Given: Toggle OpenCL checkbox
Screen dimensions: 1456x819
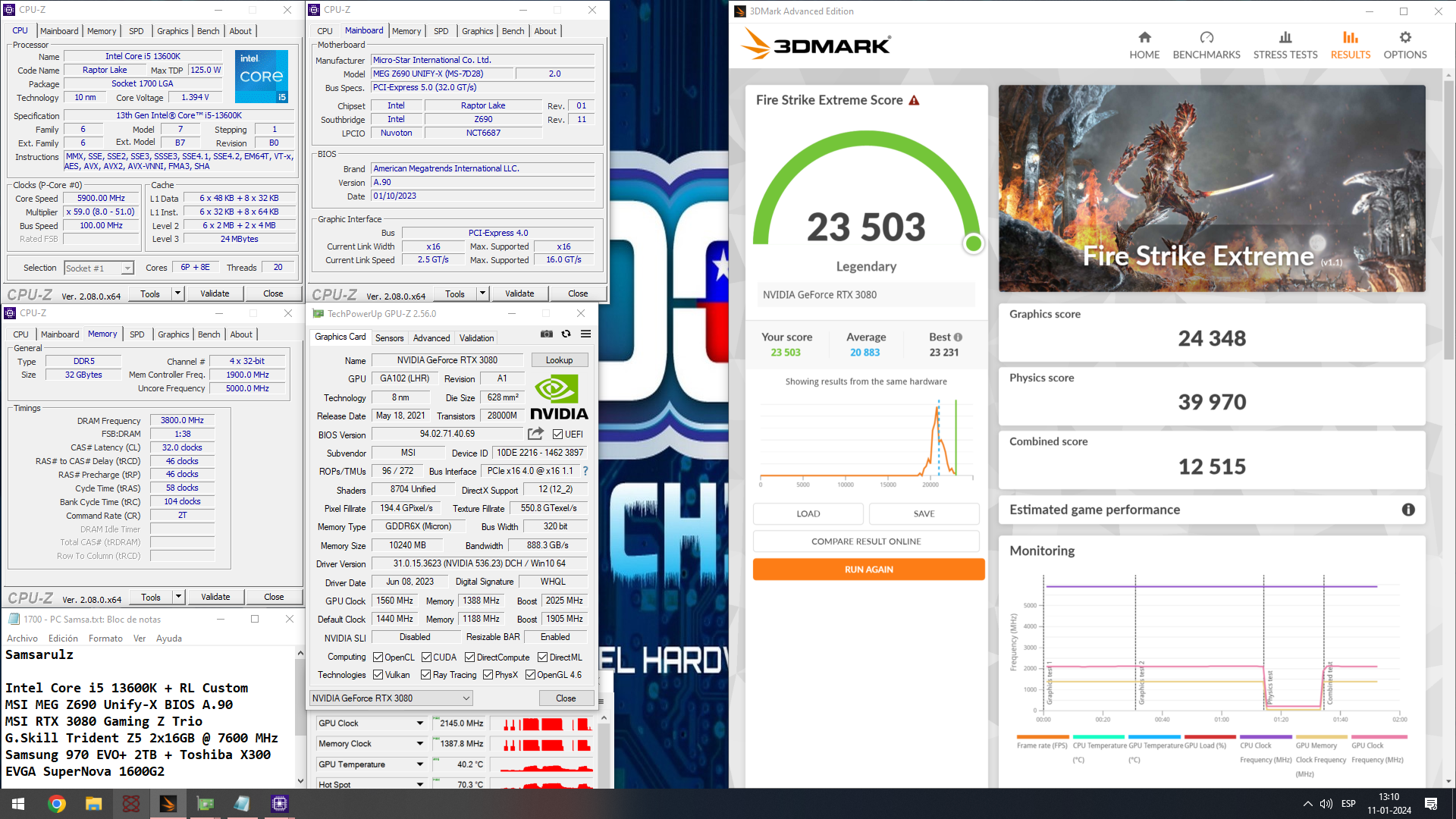Looking at the screenshot, I should pos(378,657).
